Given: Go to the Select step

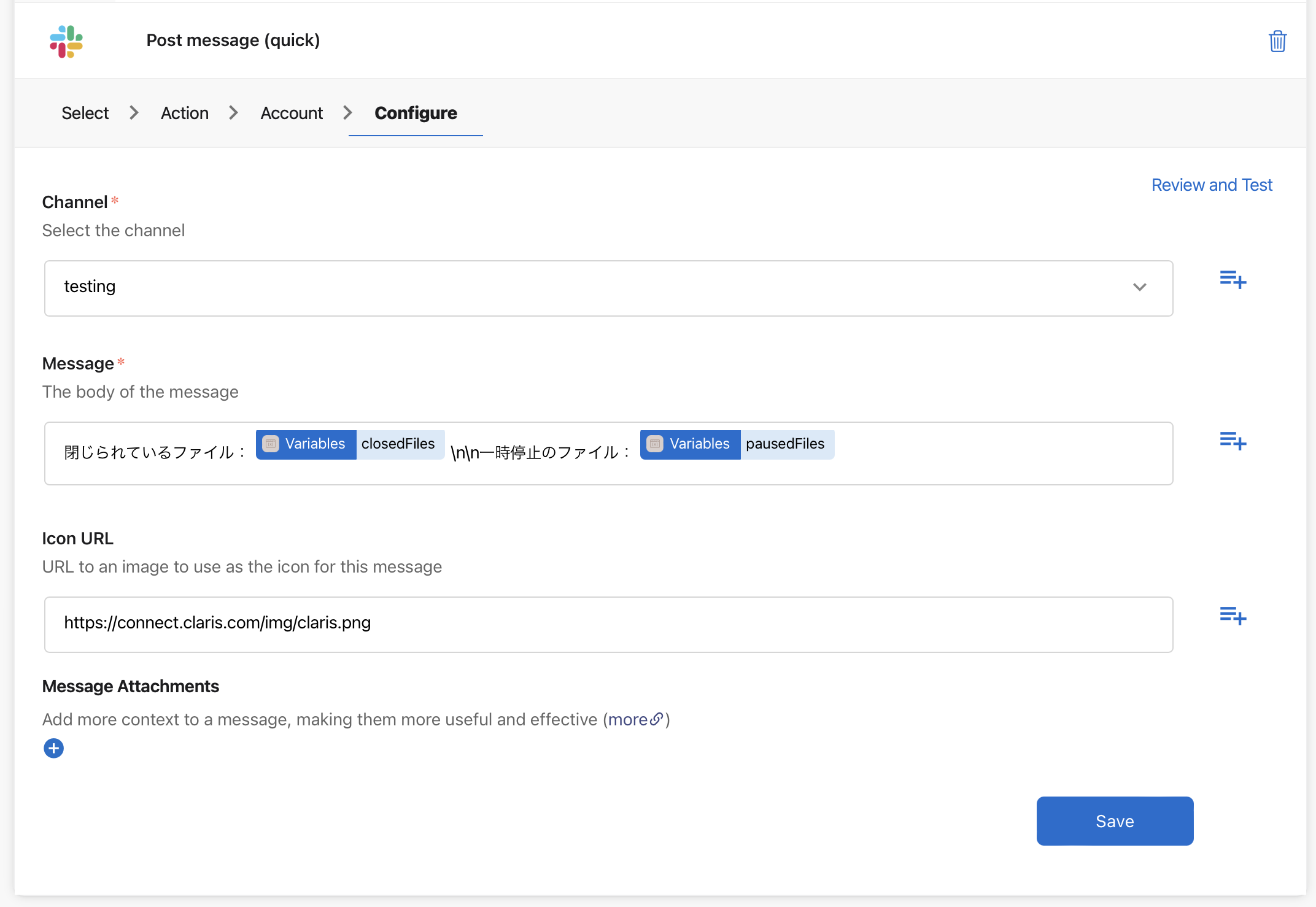Looking at the screenshot, I should tap(85, 113).
